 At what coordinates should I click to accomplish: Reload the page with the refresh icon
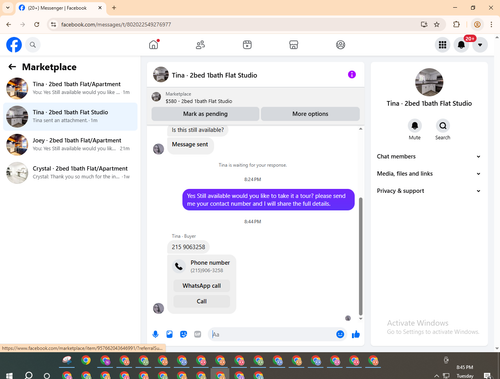[37, 24]
